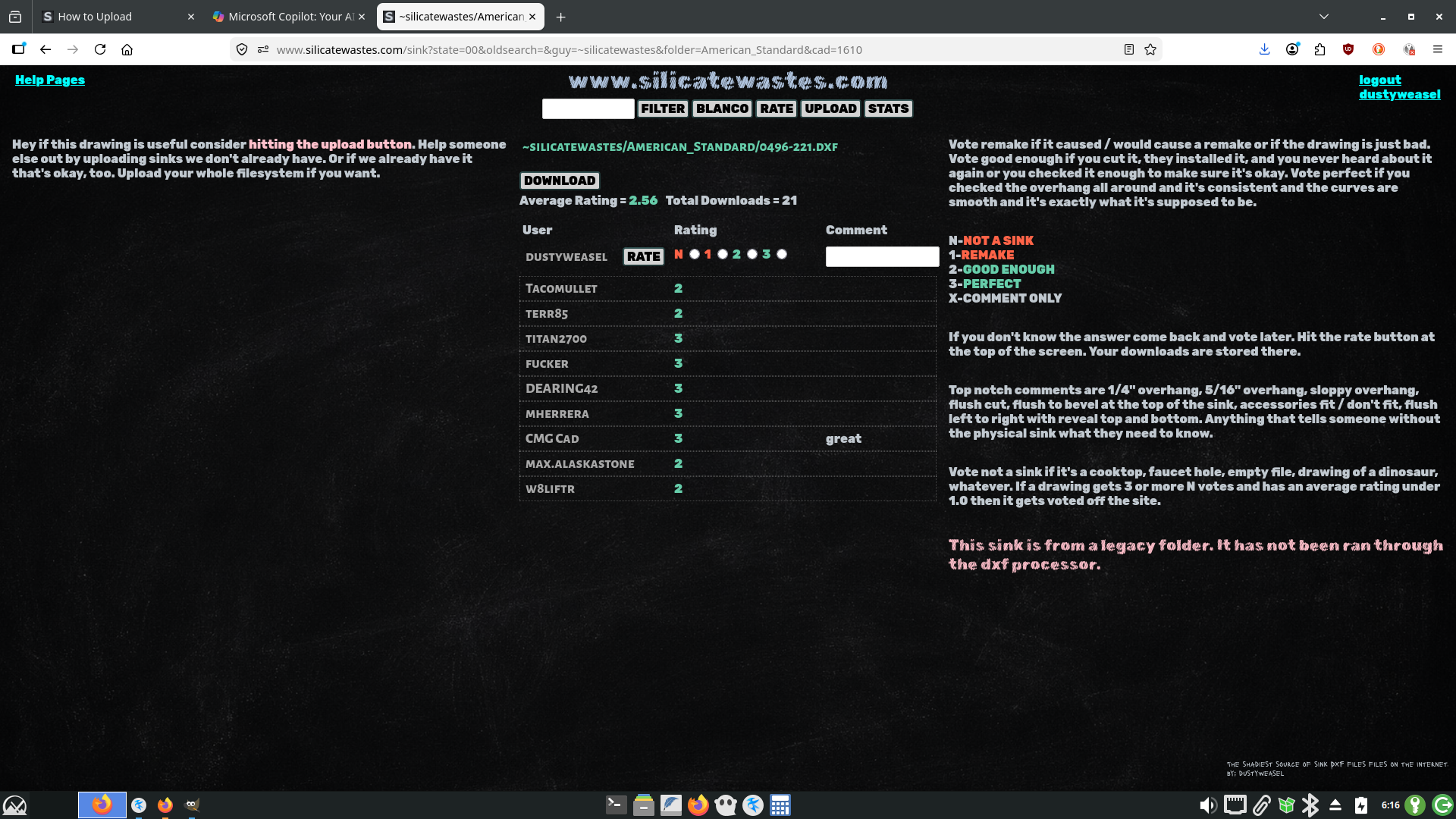Download the 0496-221.DXF file
Screen dimensions: 1456x819
[560, 180]
